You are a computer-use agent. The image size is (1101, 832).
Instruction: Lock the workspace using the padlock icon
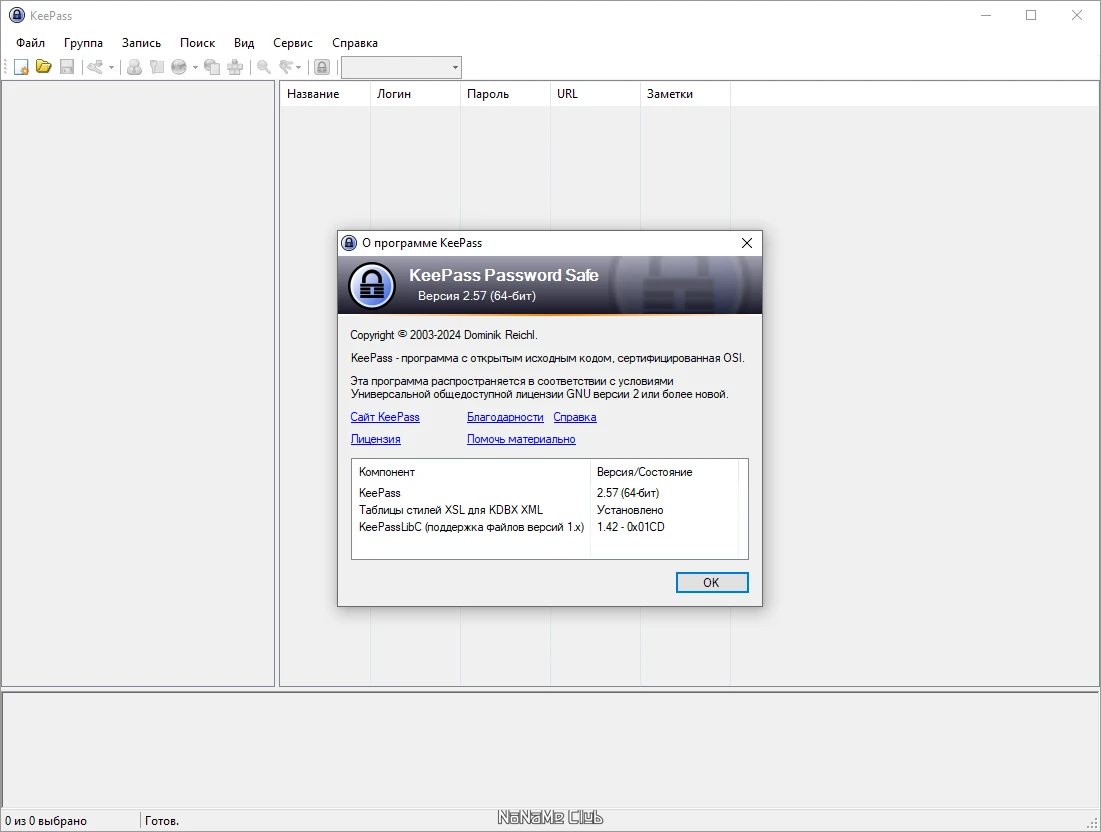(x=322, y=67)
